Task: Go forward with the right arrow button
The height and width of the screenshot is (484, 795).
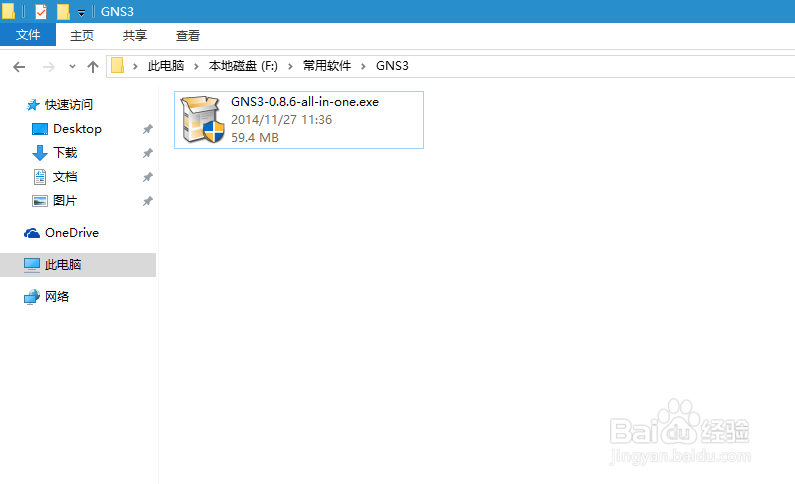Action: (x=49, y=67)
